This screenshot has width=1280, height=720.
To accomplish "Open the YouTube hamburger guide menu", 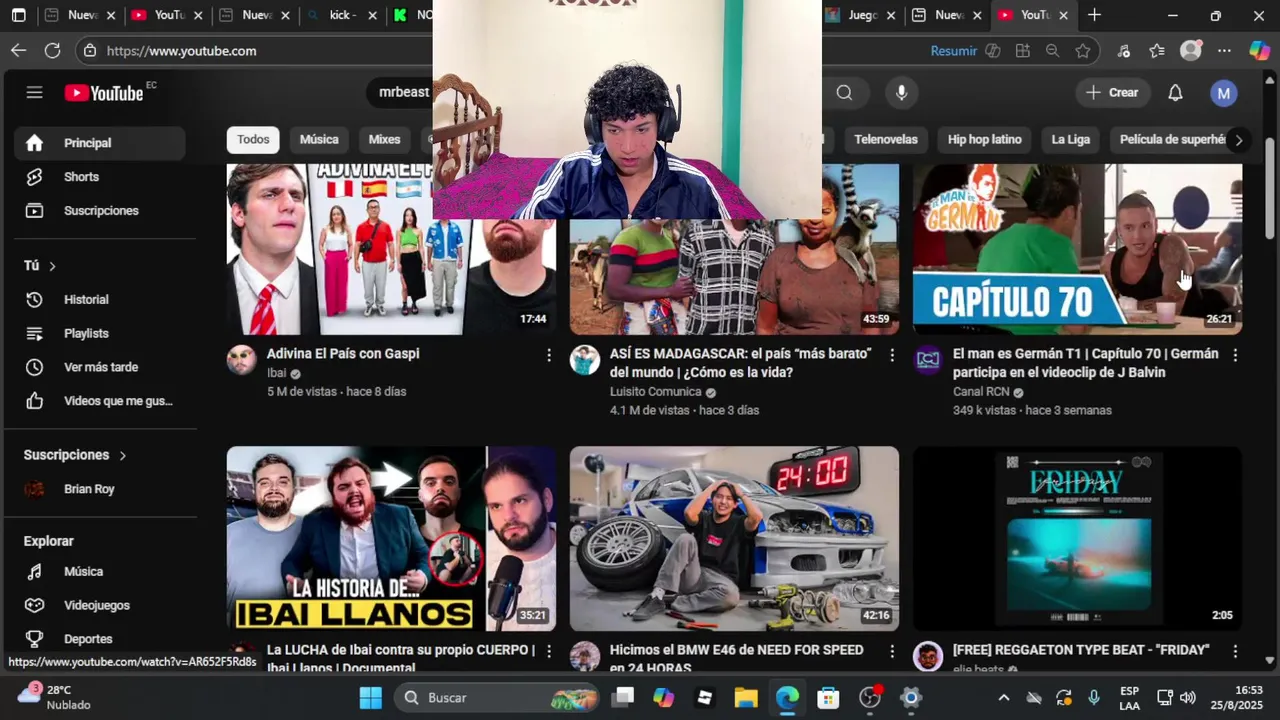I will (x=34, y=93).
